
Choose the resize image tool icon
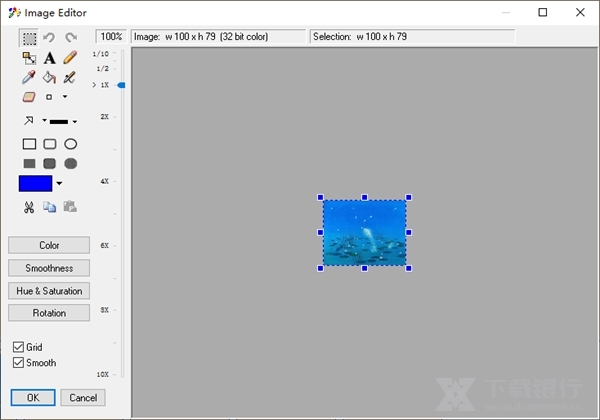pyautogui.click(x=29, y=58)
